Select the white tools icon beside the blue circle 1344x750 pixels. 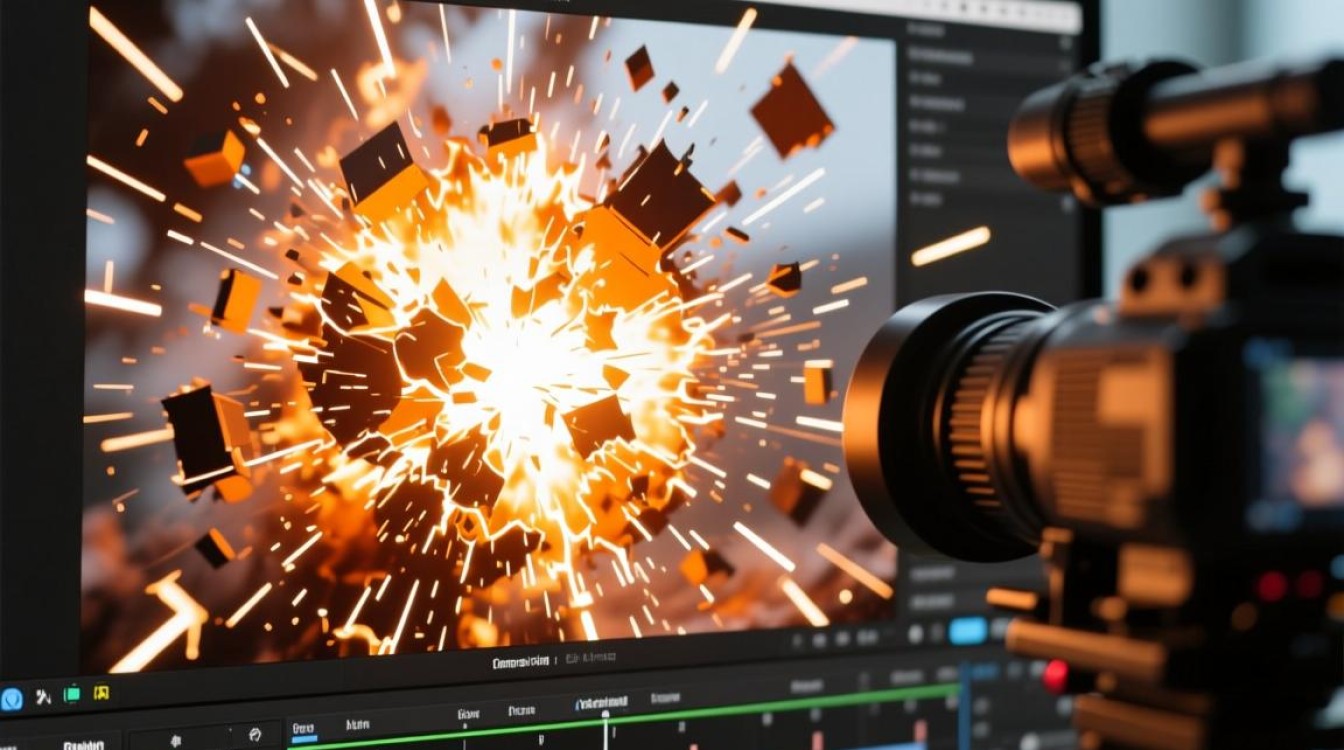(43, 696)
